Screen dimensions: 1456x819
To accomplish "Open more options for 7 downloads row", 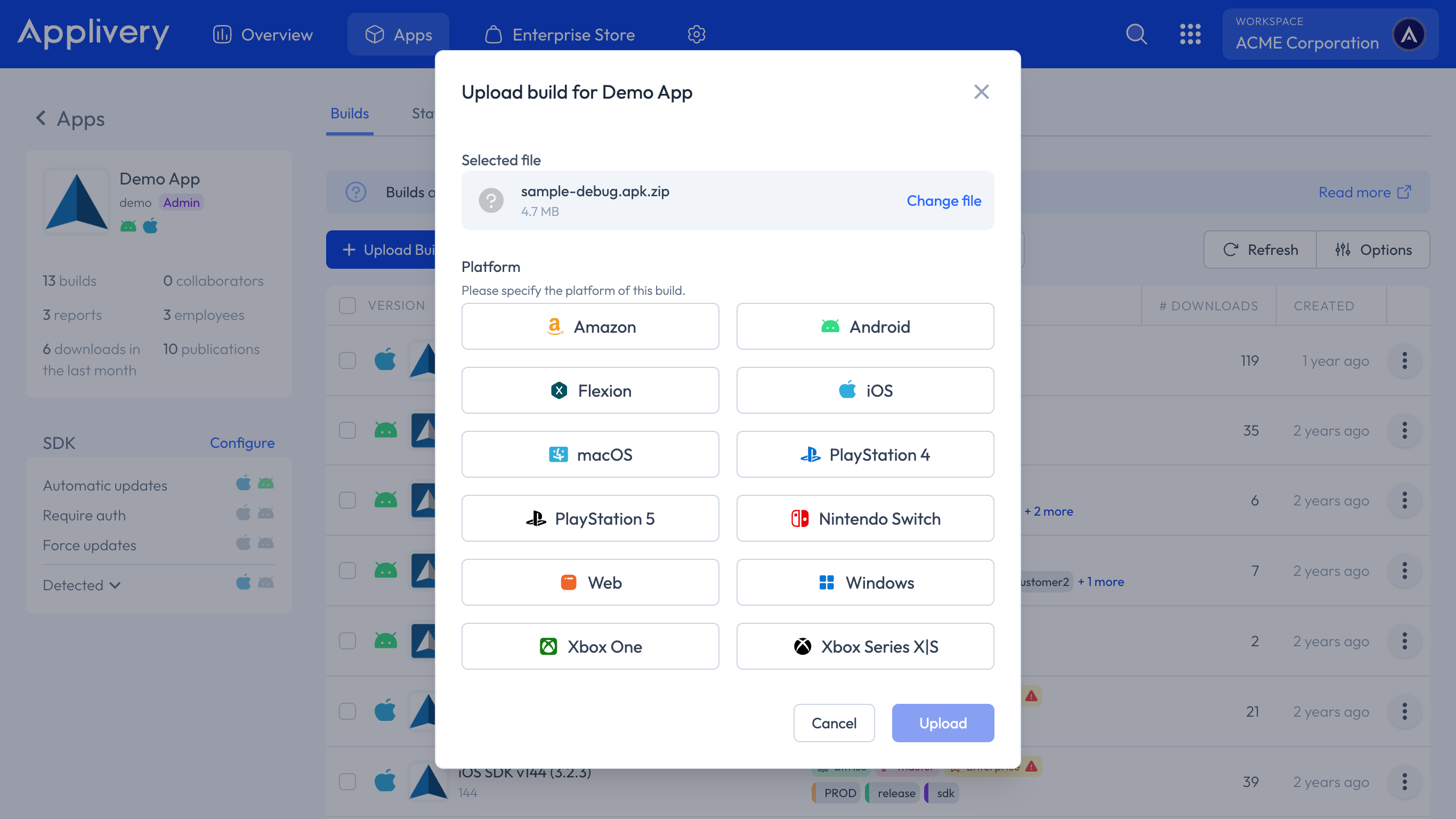I will [1404, 570].
